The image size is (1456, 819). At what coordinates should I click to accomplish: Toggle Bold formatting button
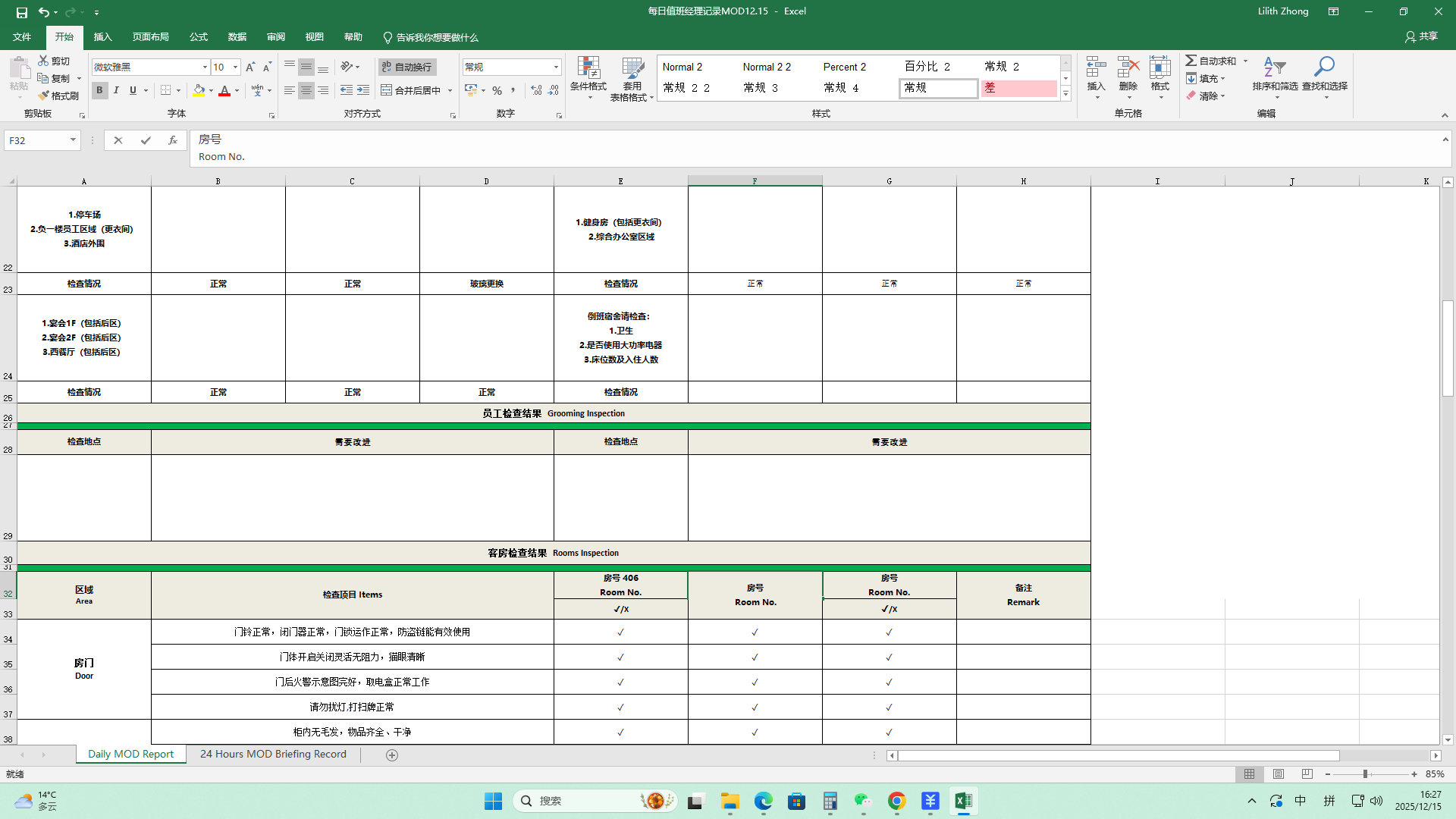click(x=99, y=90)
